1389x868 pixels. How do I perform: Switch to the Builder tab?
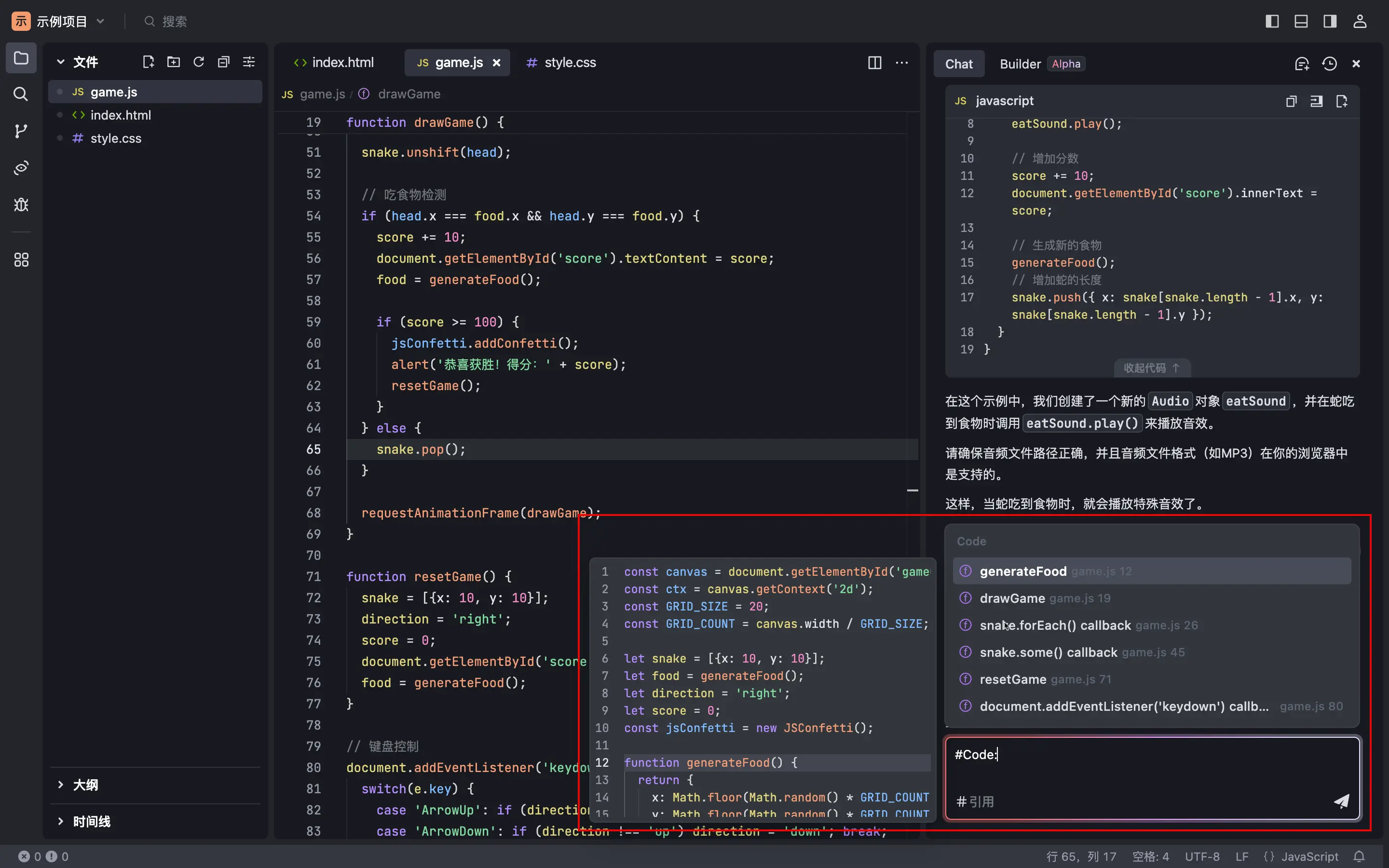[x=1020, y=64]
